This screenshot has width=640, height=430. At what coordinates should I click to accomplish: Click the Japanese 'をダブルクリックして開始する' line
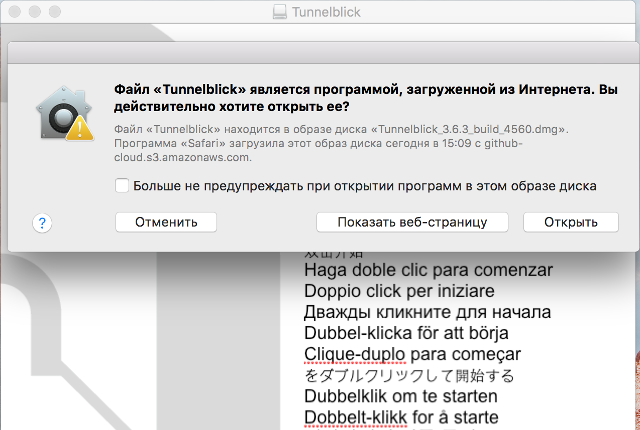[x=409, y=375]
